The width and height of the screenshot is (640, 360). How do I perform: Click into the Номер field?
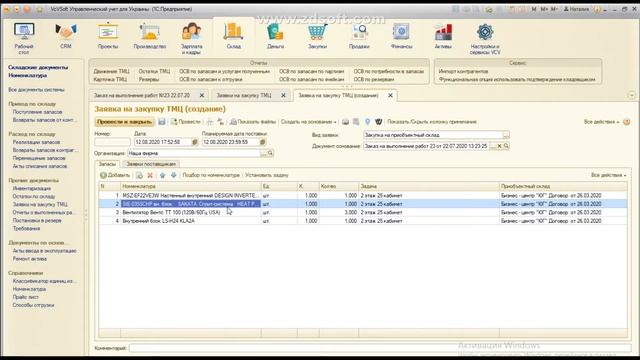pyautogui.click(x=112, y=142)
